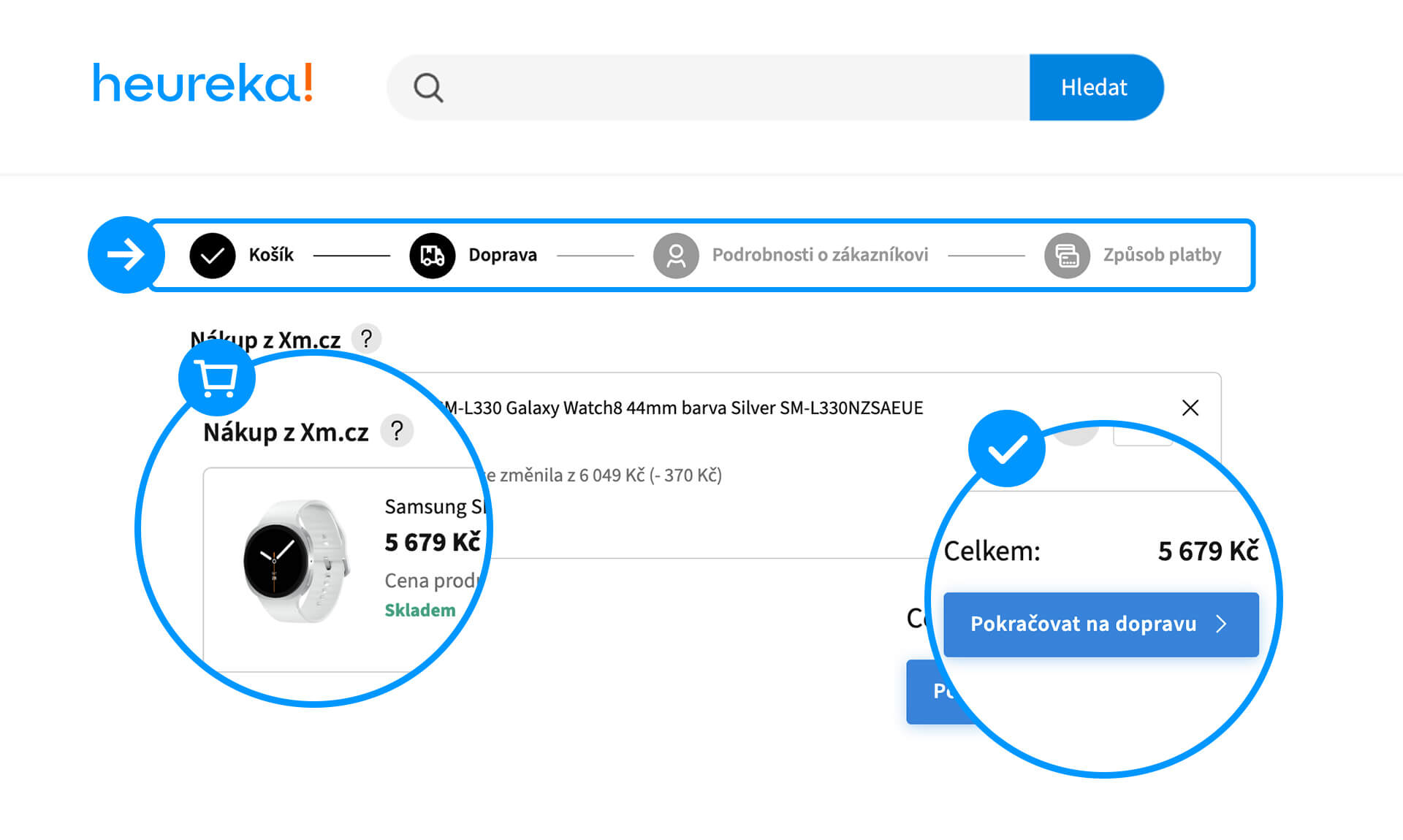Screen dimensions: 1403x840
Task: Remove the Galaxy Watch8 item with X
Action: coord(1190,408)
